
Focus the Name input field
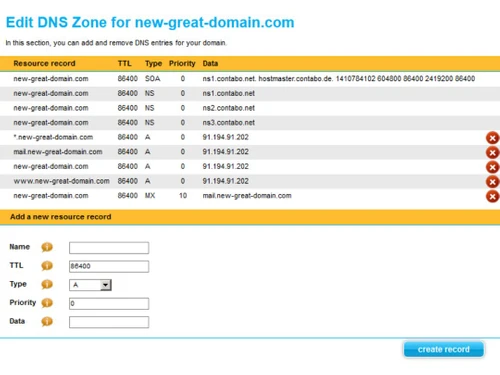[109, 248]
